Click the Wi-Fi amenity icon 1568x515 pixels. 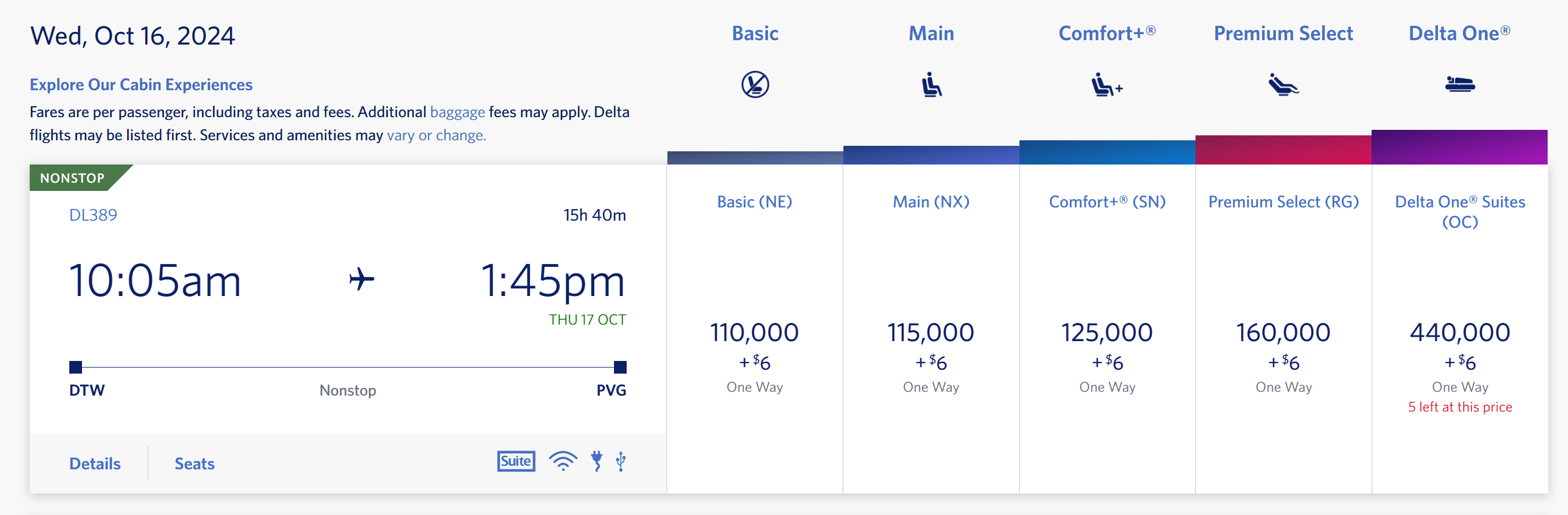point(563,461)
